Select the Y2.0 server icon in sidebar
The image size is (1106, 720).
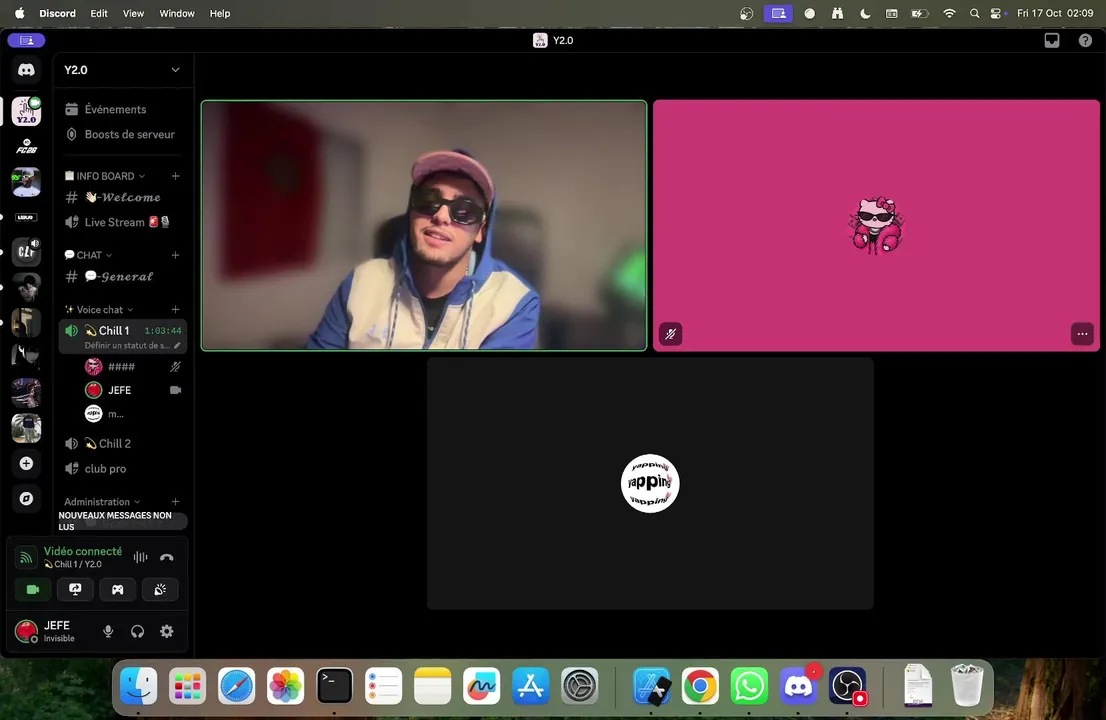(26, 111)
